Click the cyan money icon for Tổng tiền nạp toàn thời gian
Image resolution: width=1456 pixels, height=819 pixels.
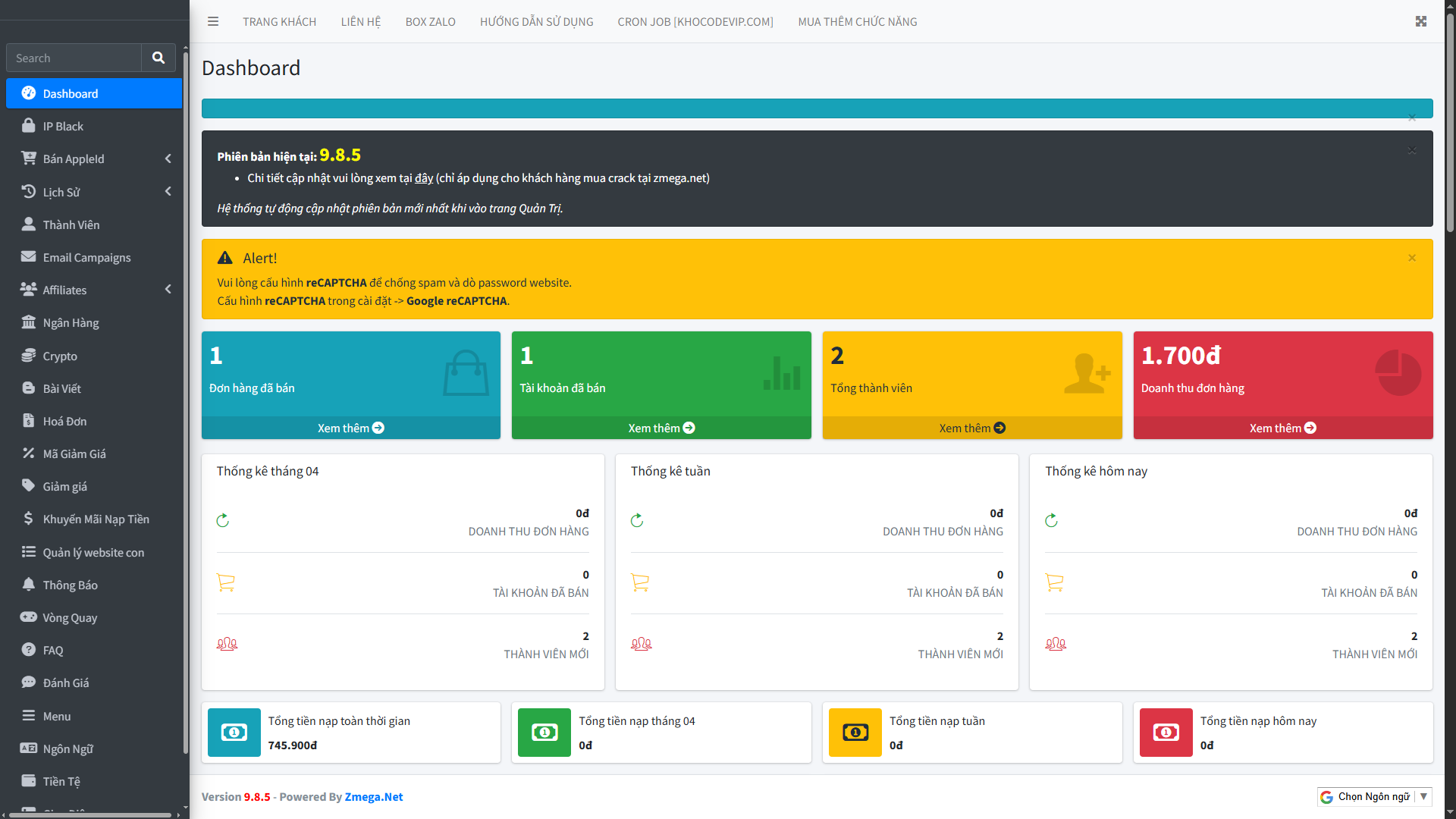[x=234, y=732]
